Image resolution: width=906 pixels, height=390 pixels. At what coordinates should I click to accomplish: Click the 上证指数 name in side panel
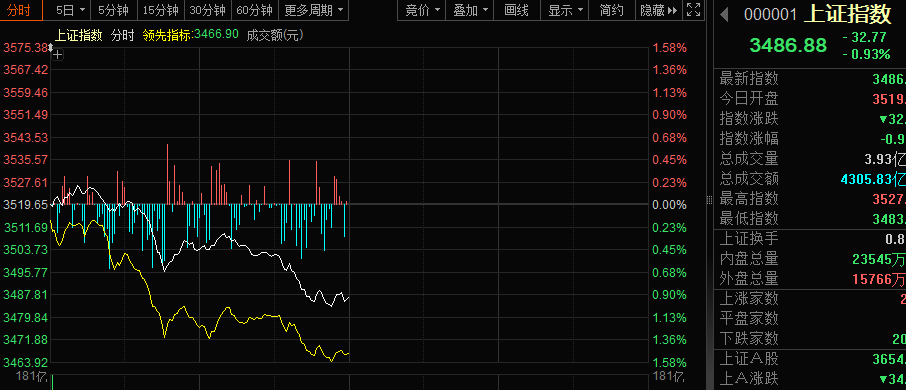[848, 13]
